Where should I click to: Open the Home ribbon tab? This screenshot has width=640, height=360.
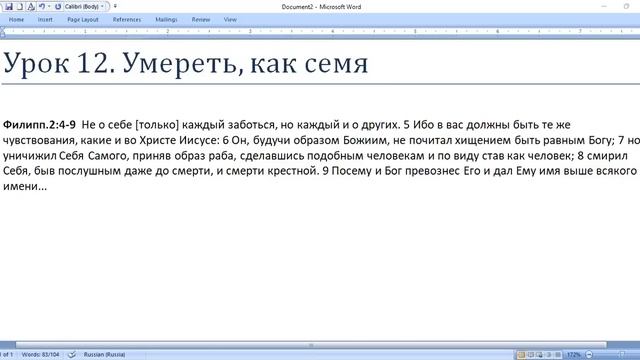pyautogui.click(x=16, y=20)
